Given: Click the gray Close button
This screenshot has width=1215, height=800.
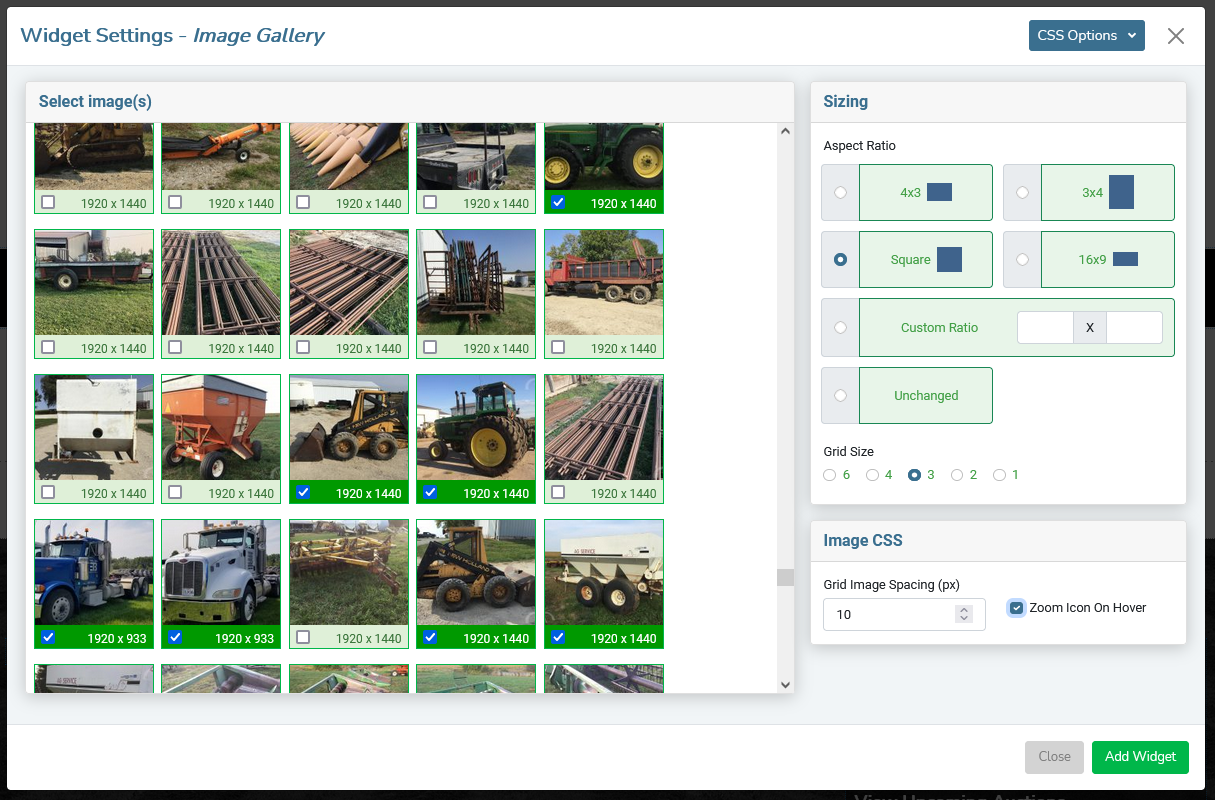Looking at the screenshot, I should [x=1054, y=757].
